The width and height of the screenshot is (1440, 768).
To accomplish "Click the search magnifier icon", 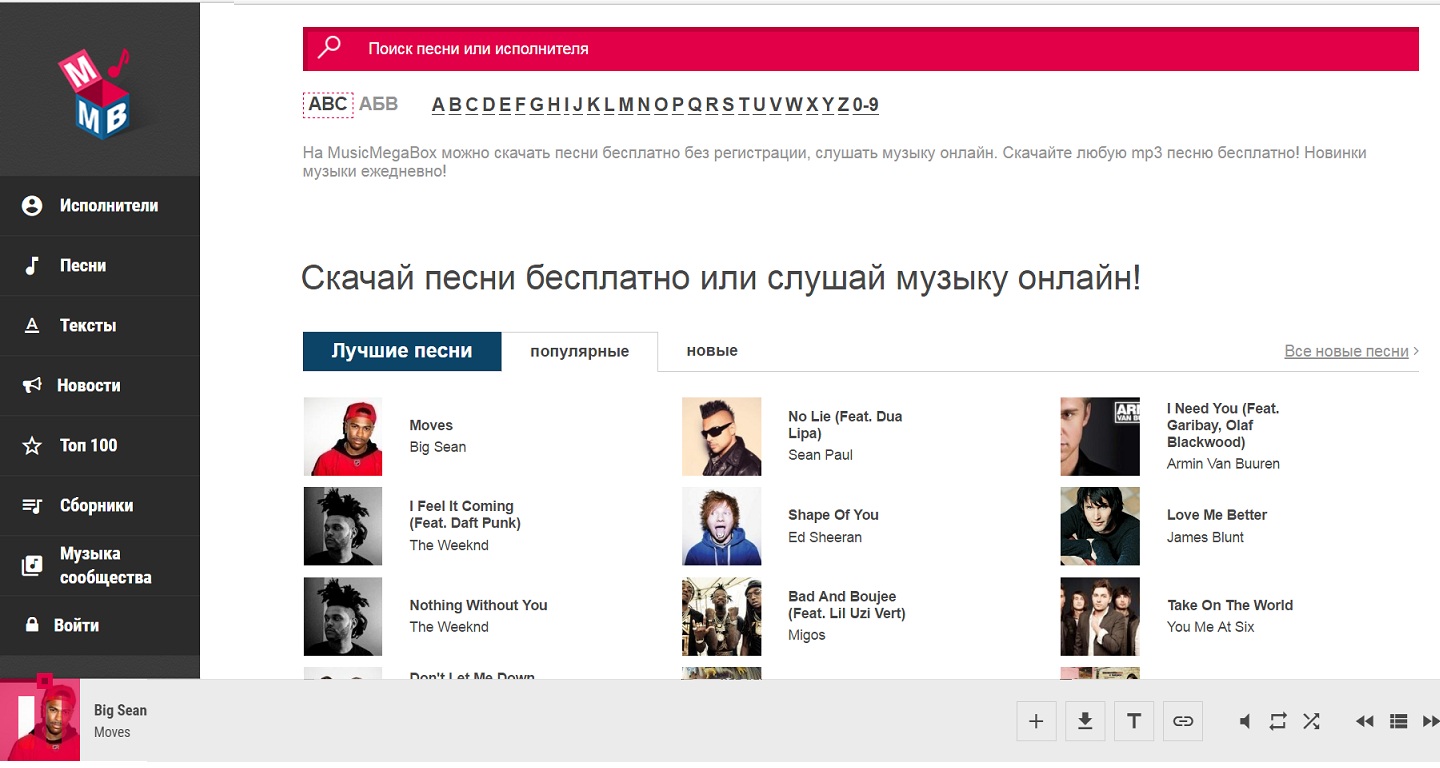I will point(329,48).
